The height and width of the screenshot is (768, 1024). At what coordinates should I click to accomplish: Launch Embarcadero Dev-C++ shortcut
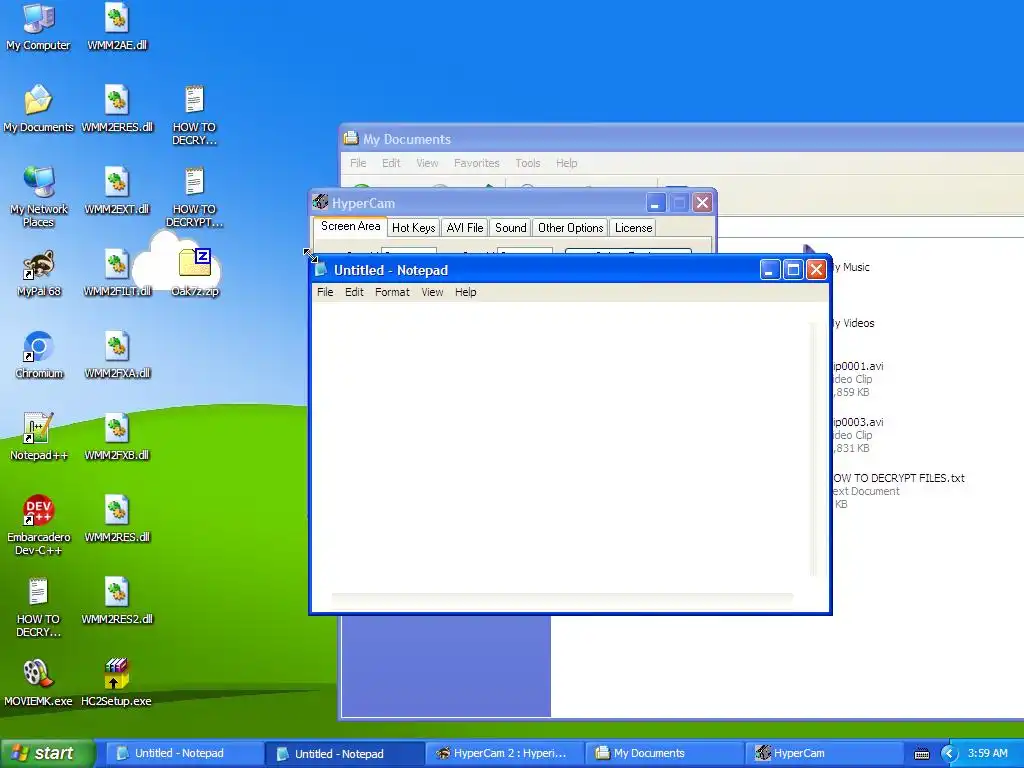click(39, 526)
